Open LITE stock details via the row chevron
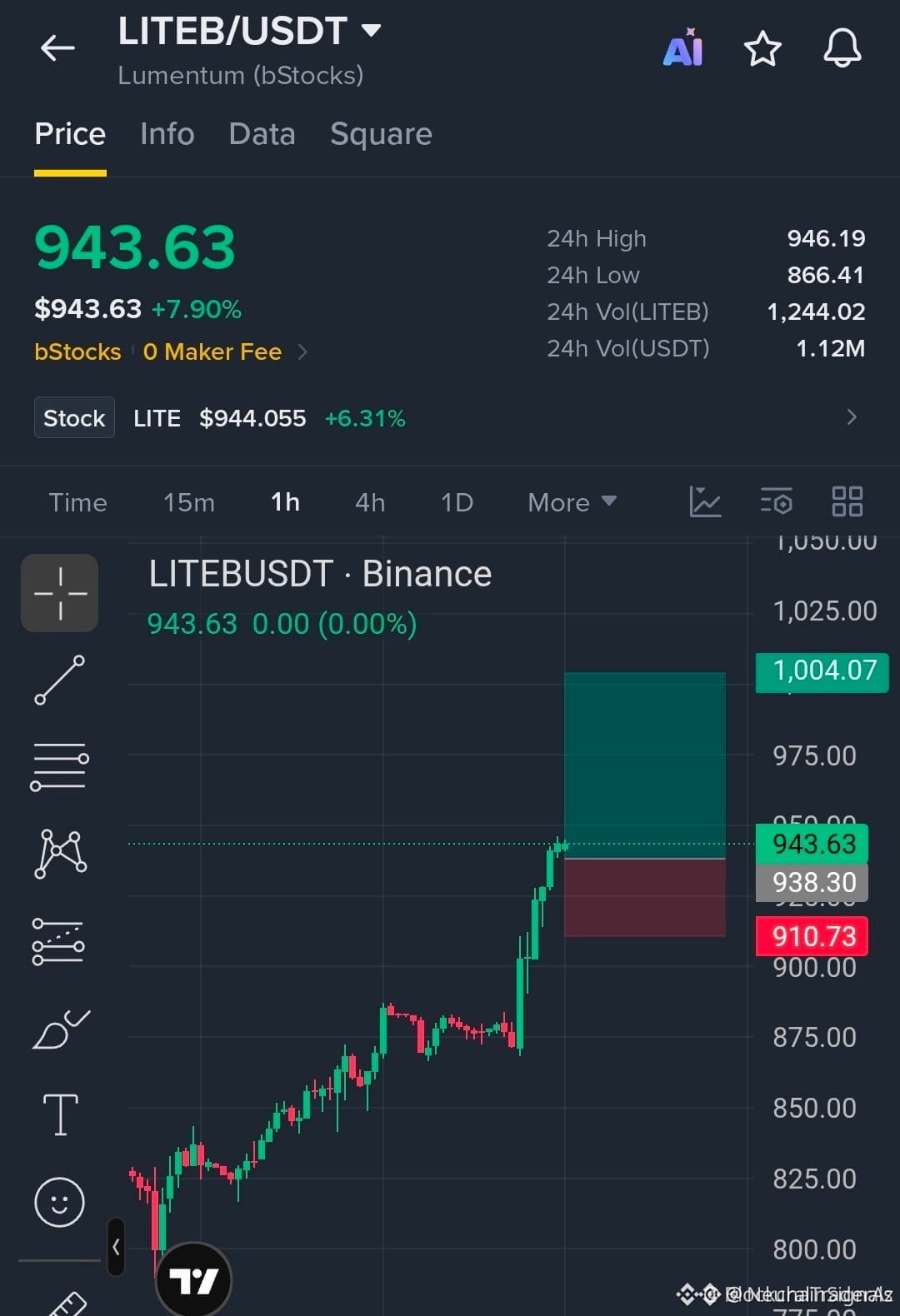Viewport: 900px width, 1316px height. coord(851,416)
